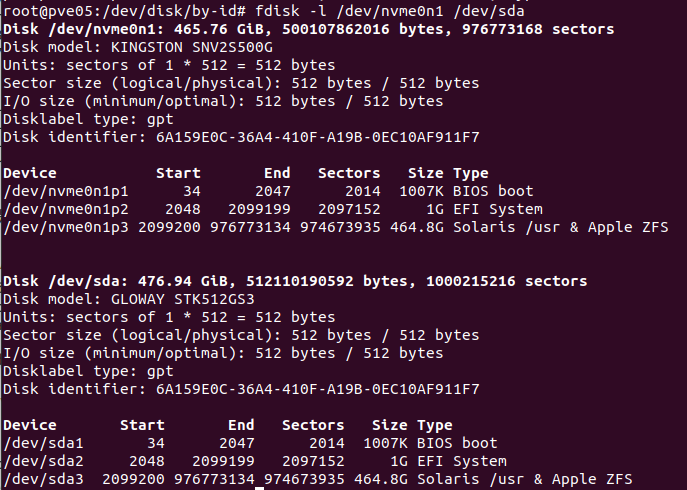Click the sda disk identifier value
The width and height of the screenshot is (687, 490).
pos(318,389)
